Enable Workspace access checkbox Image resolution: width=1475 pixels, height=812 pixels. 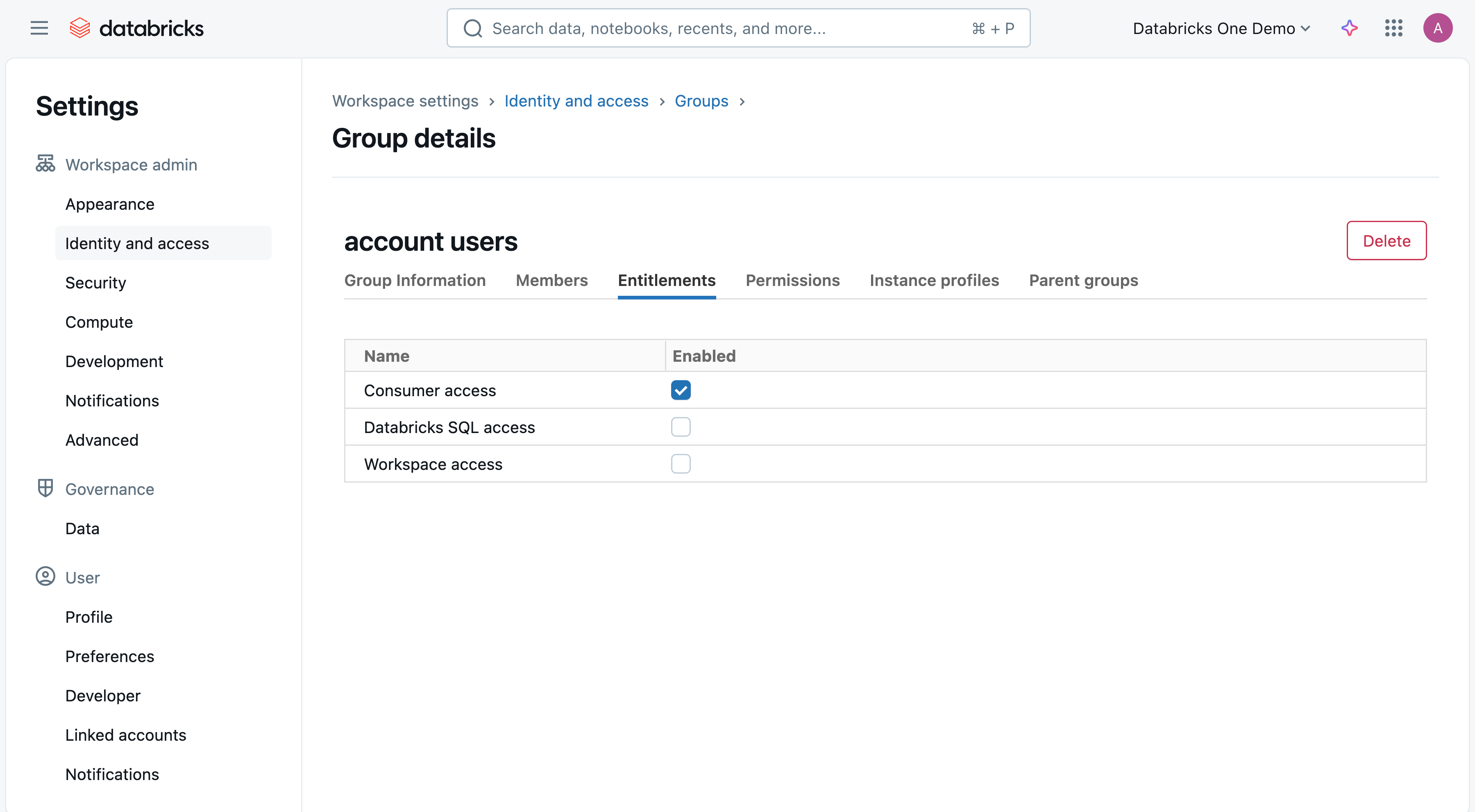680,464
